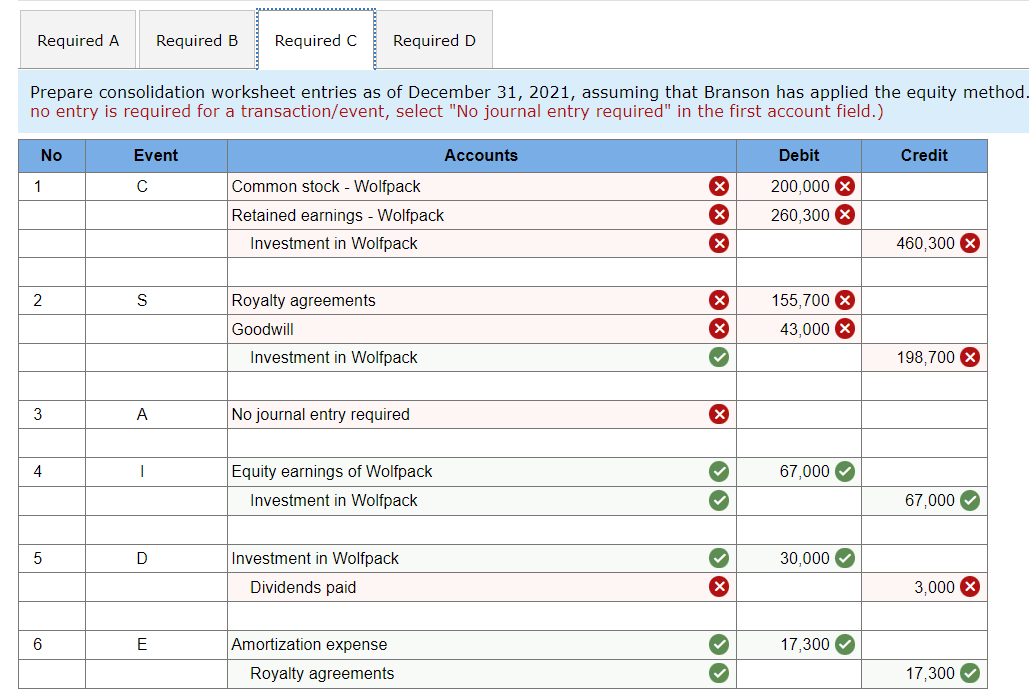The image size is (1029, 697).
Task: Click green check next to 67,000 credit
Action: [970, 500]
